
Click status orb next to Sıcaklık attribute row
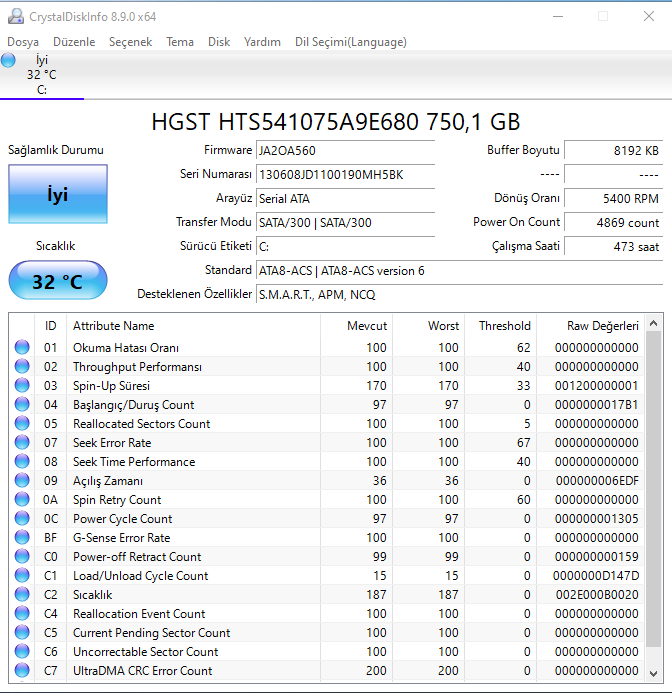(22, 595)
